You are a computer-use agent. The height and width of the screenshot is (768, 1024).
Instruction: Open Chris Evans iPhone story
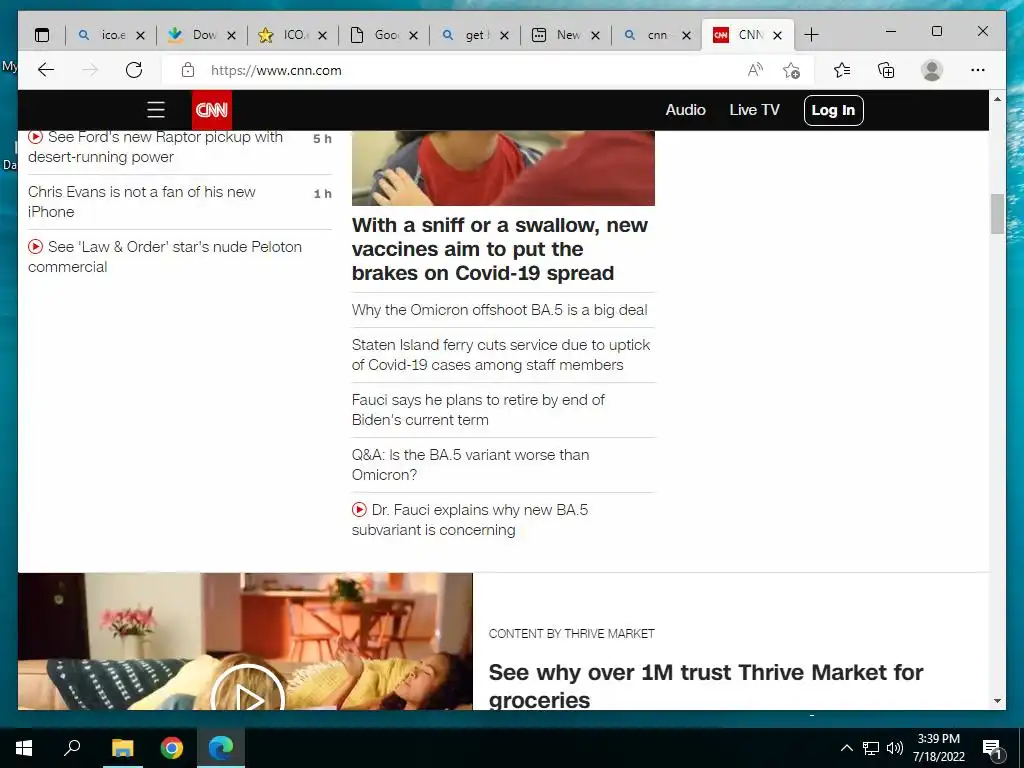142,202
